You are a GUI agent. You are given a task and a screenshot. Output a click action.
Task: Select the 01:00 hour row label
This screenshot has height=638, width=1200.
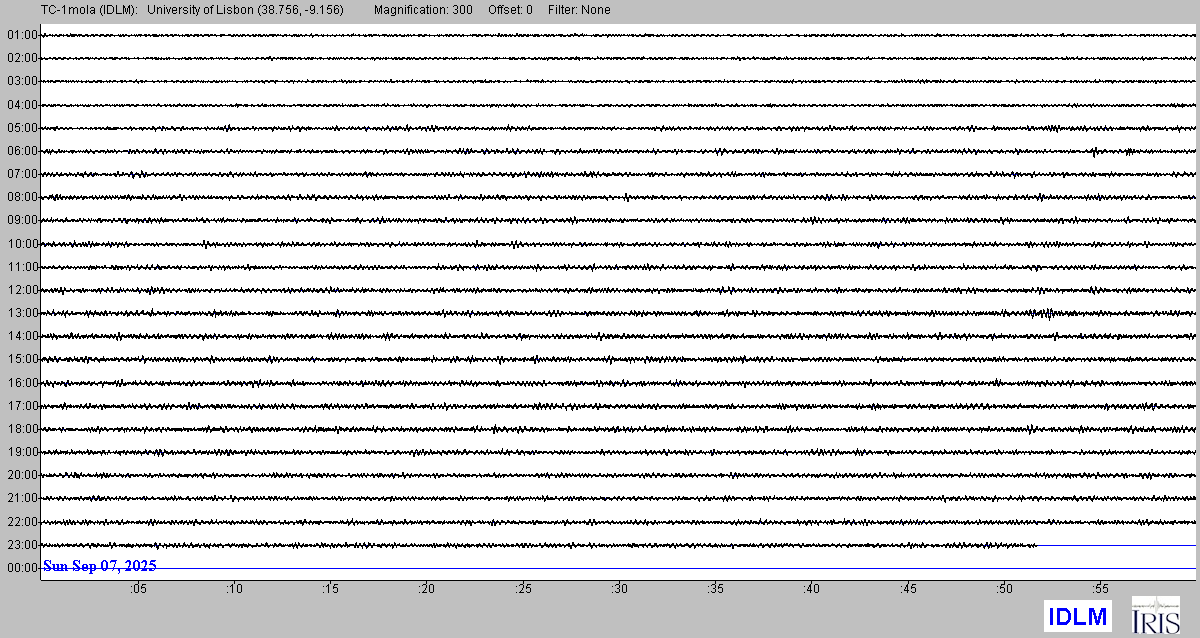coord(21,35)
